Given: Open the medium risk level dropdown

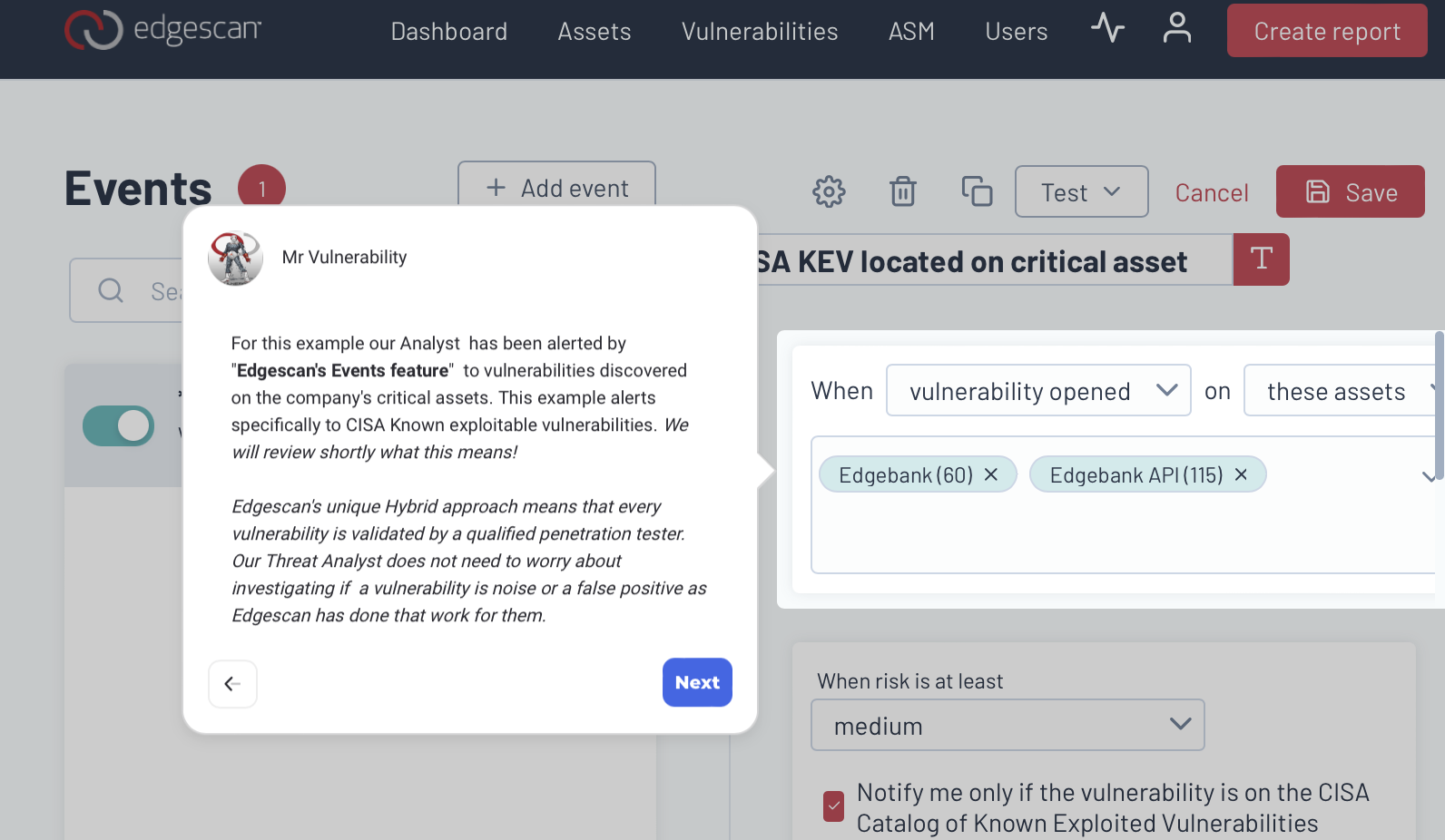Looking at the screenshot, I should click(1008, 725).
